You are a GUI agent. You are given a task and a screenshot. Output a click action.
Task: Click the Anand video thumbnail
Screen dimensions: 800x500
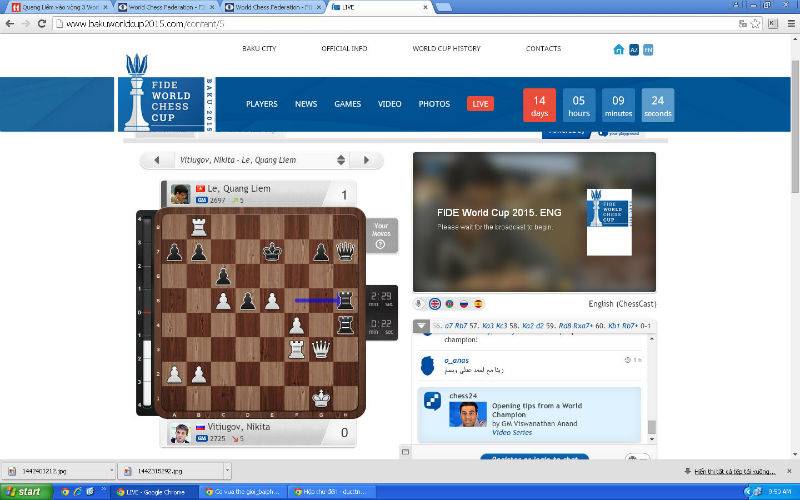click(468, 414)
